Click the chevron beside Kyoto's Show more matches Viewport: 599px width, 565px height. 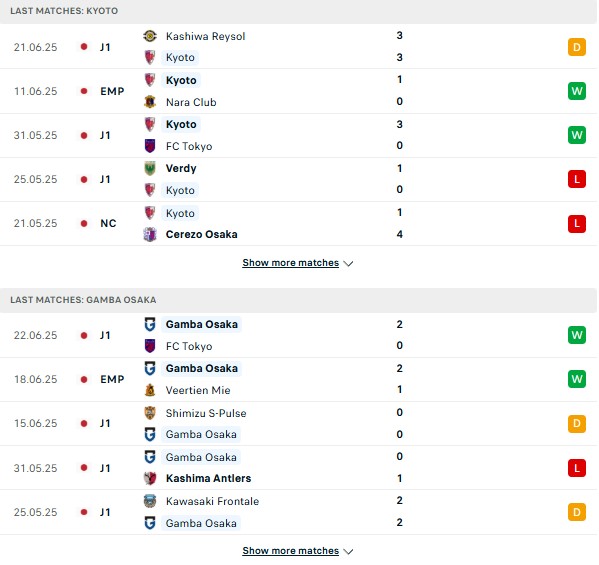pos(348,263)
